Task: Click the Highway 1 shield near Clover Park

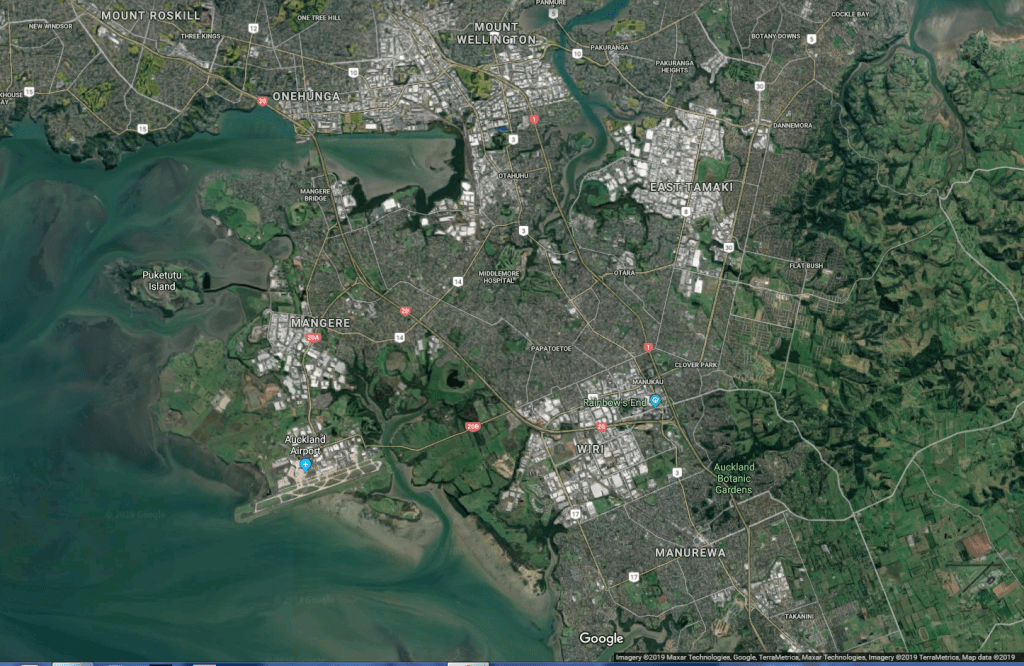Action: (x=648, y=347)
